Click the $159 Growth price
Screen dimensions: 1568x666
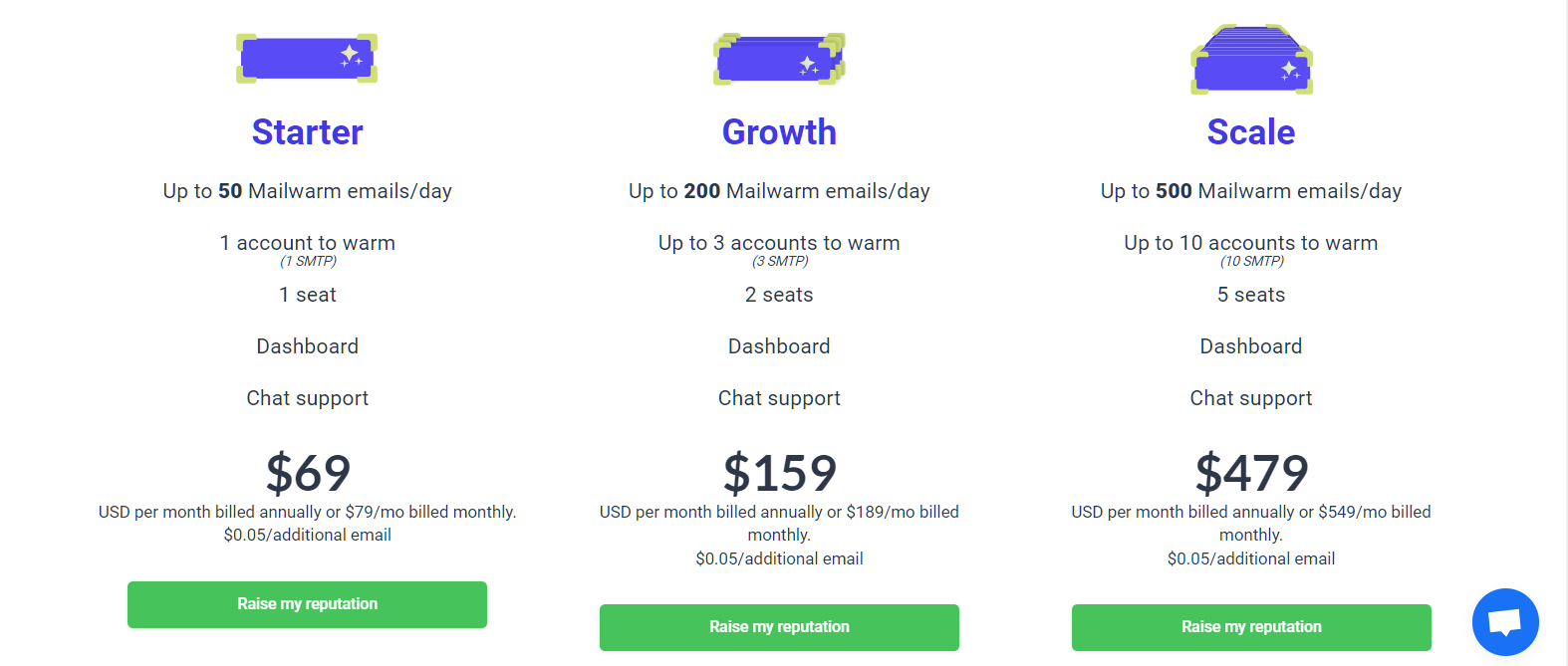(x=779, y=473)
